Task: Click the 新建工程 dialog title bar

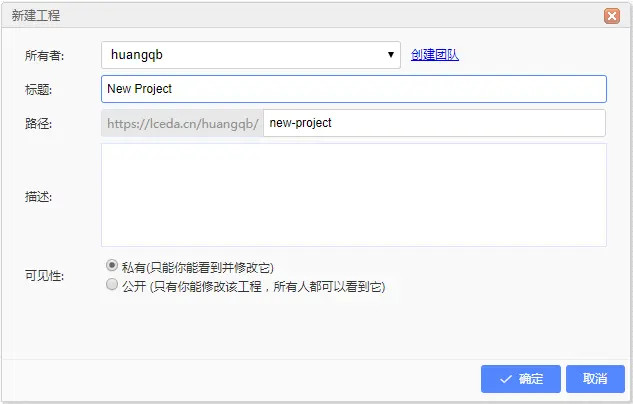Action: (299, 15)
